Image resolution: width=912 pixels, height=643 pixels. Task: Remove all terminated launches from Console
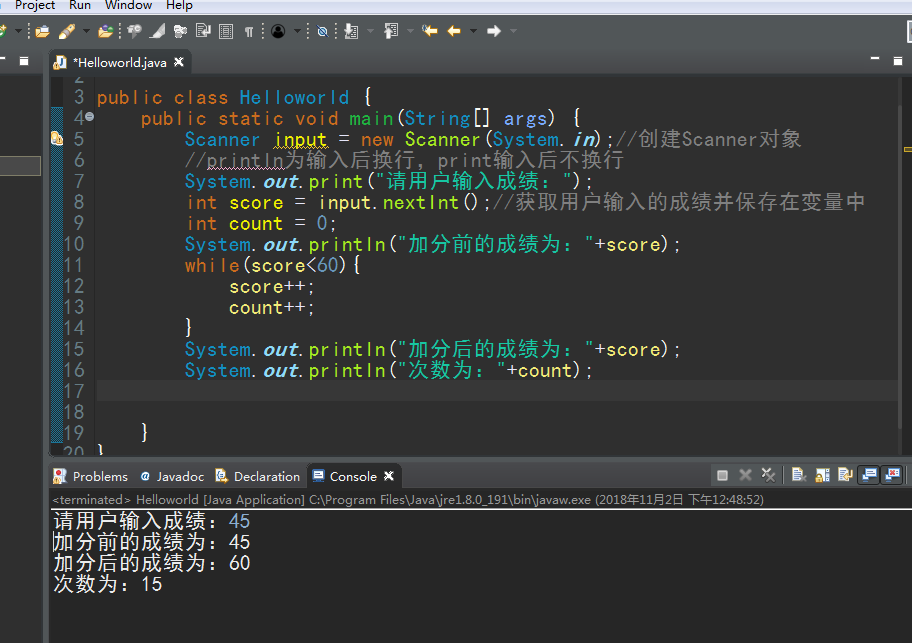point(767,473)
